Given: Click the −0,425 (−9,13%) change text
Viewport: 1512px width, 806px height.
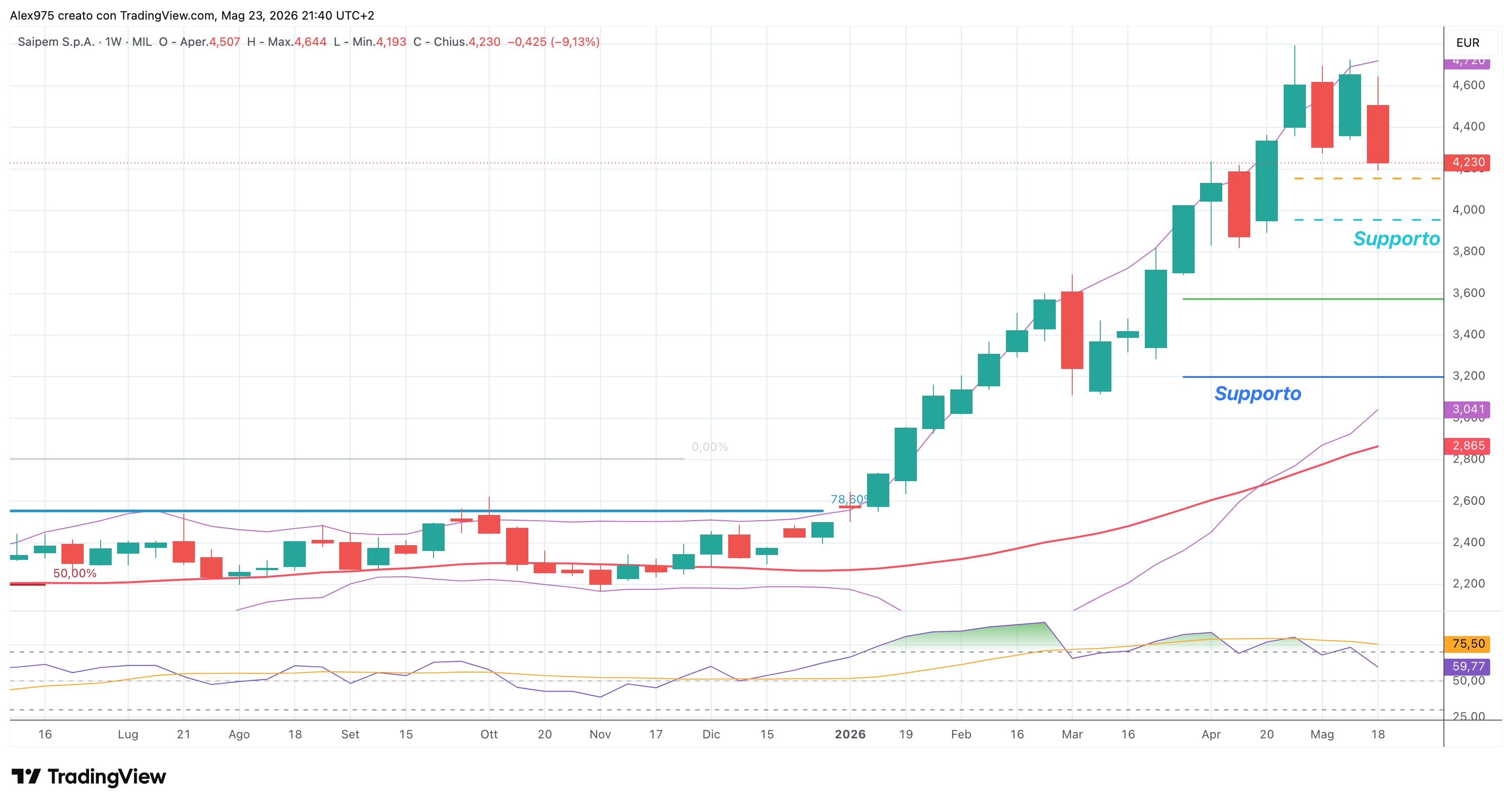Looking at the screenshot, I should pyautogui.click(x=554, y=42).
